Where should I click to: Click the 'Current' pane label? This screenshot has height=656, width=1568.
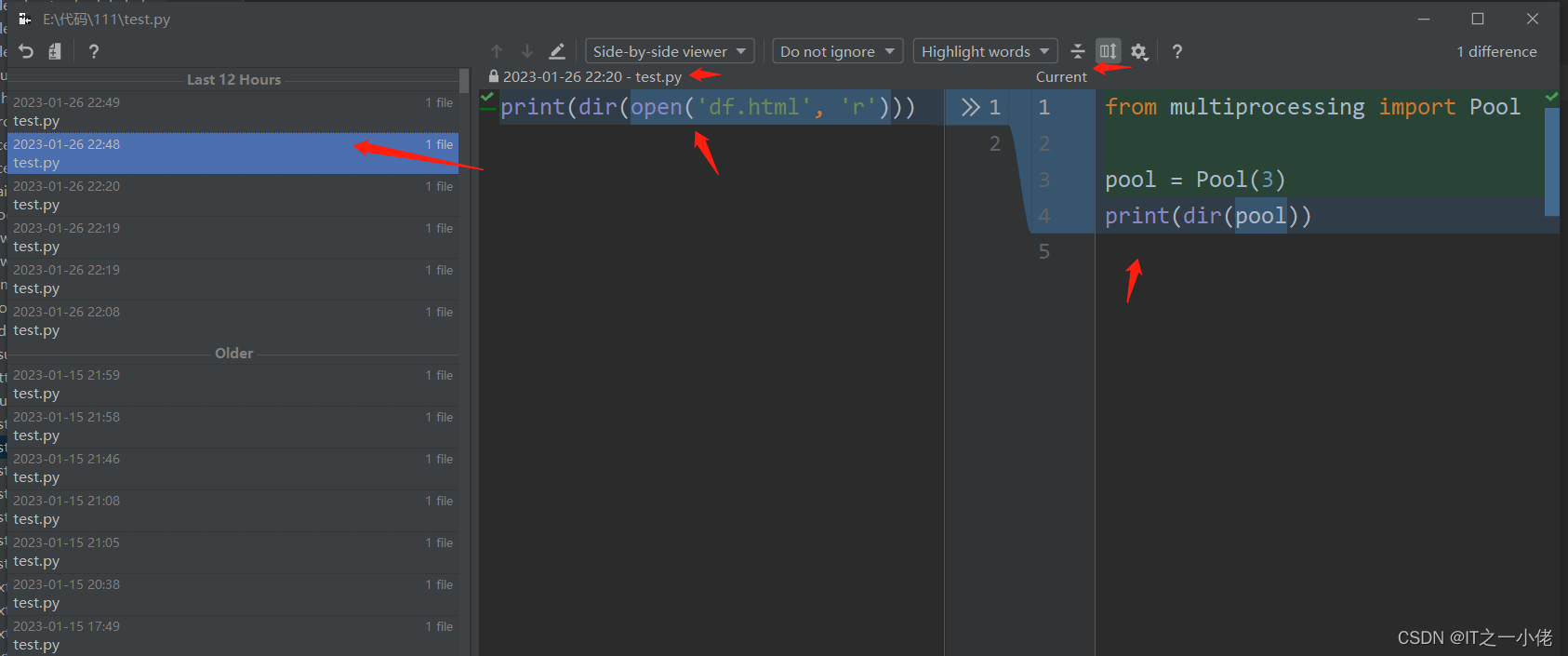[1061, 77]
